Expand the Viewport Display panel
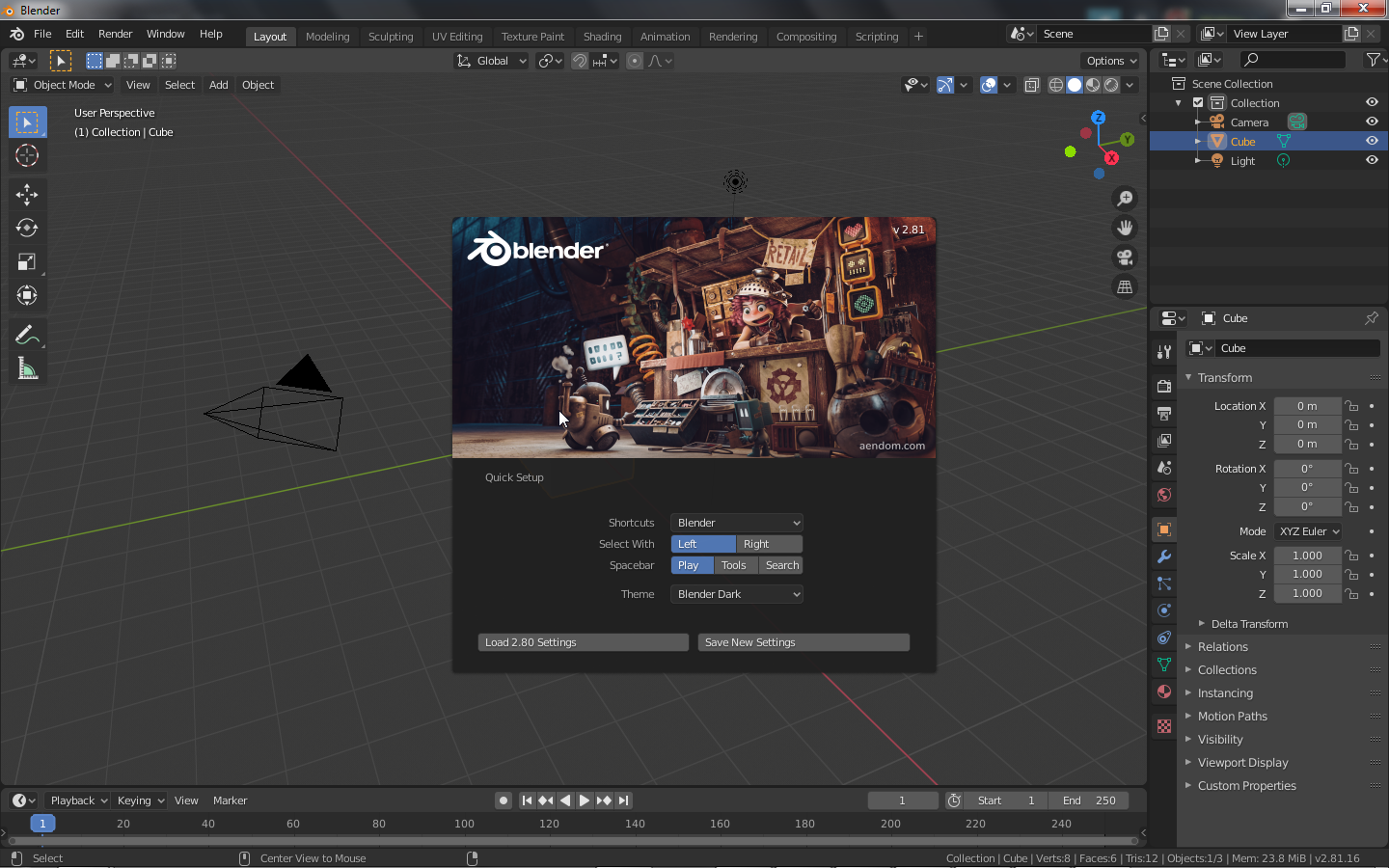 [1243, 763]
